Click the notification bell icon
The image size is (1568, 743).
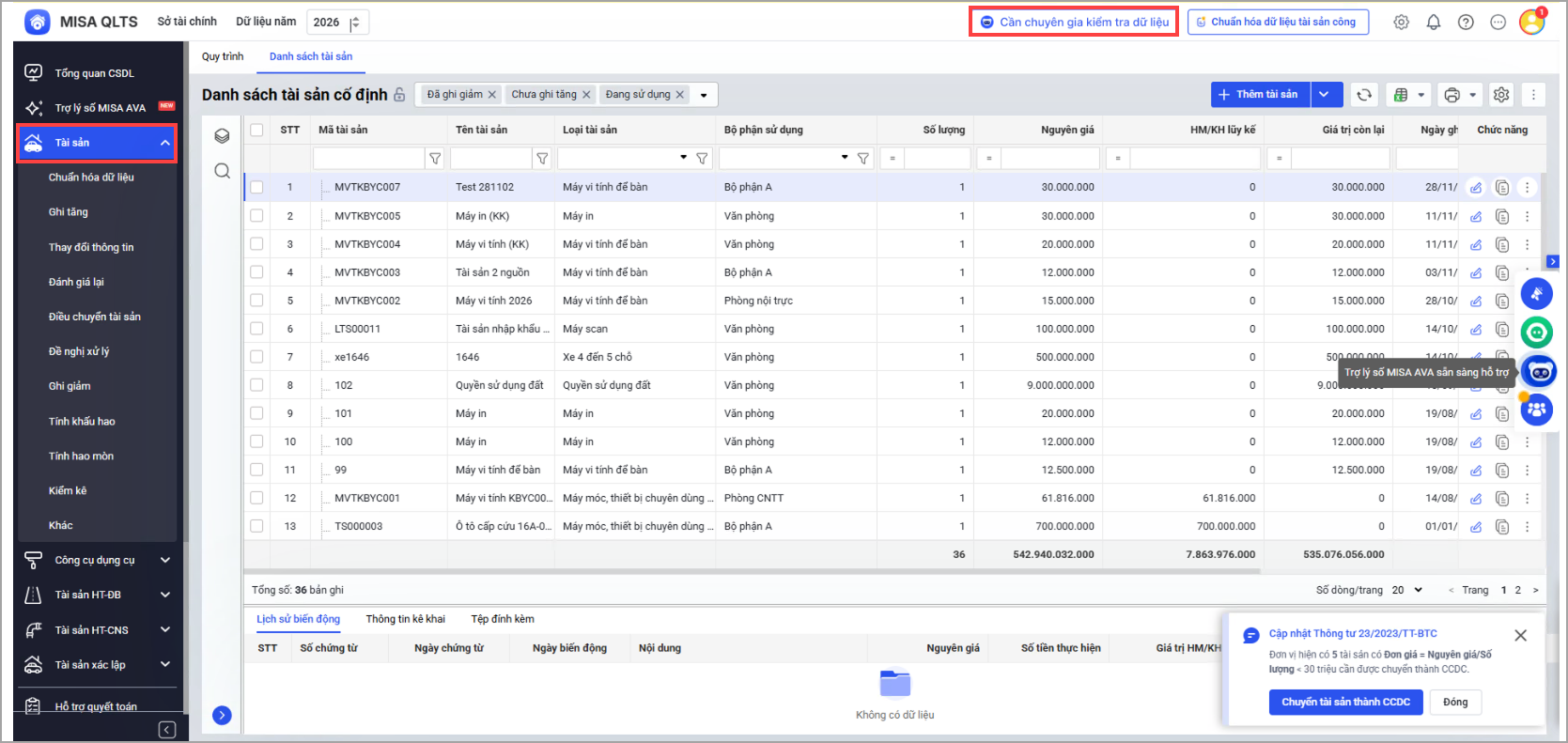click(x=1433, y=22)
